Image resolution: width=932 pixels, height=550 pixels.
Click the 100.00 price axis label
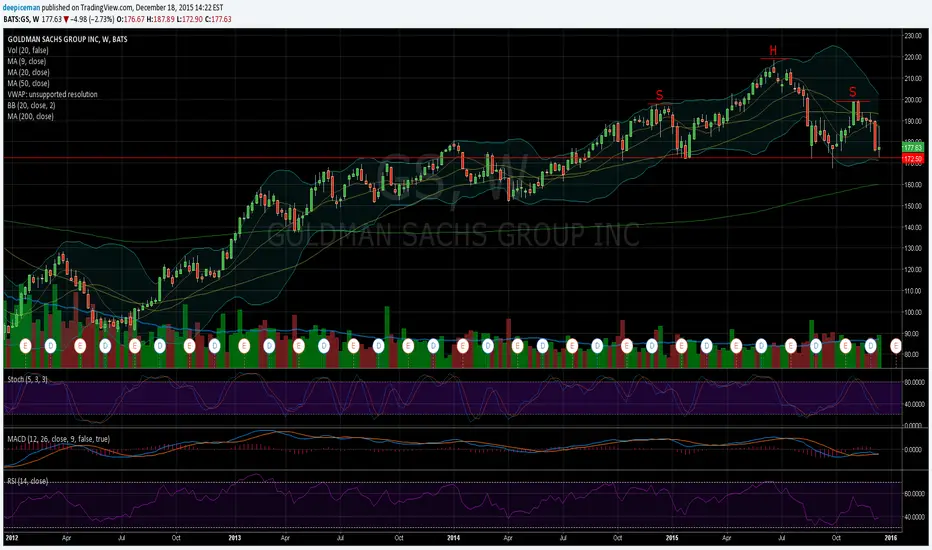pos(912,312)
